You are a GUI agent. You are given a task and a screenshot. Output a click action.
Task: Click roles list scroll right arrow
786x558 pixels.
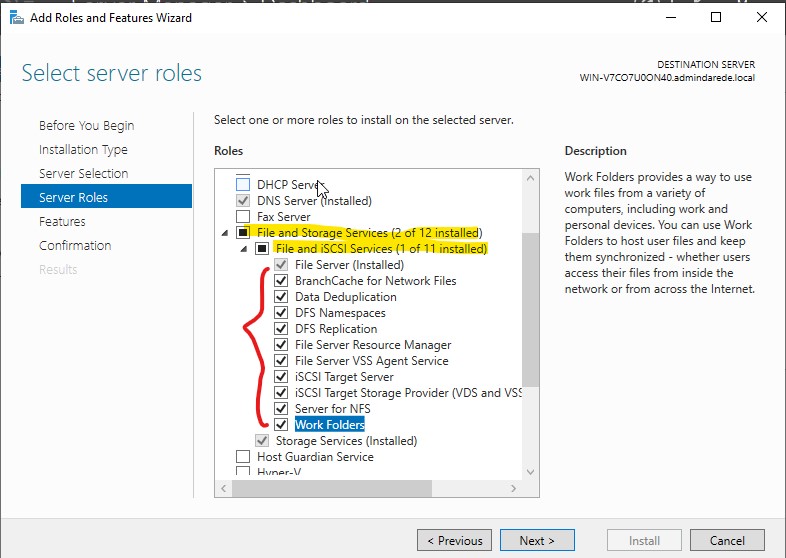513,488
